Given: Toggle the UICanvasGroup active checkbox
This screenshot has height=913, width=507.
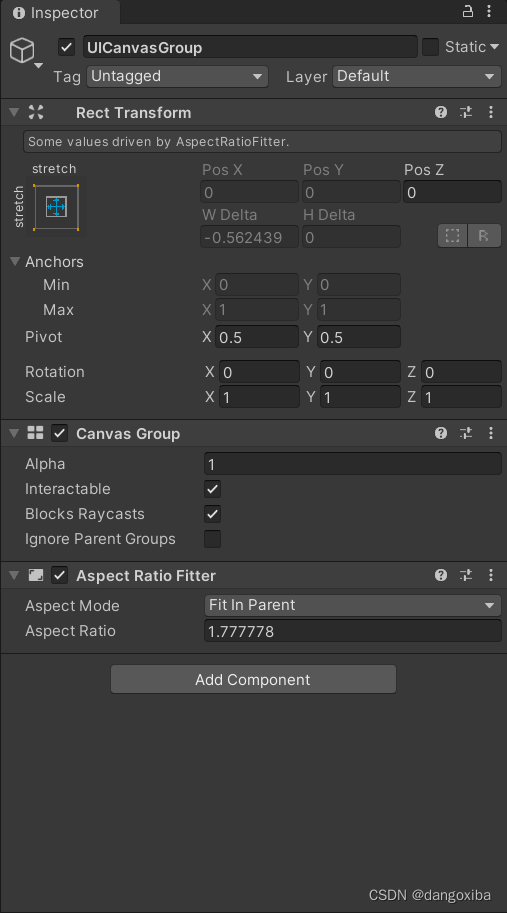Looking at the screenshot, I should [x=67, y=47].
